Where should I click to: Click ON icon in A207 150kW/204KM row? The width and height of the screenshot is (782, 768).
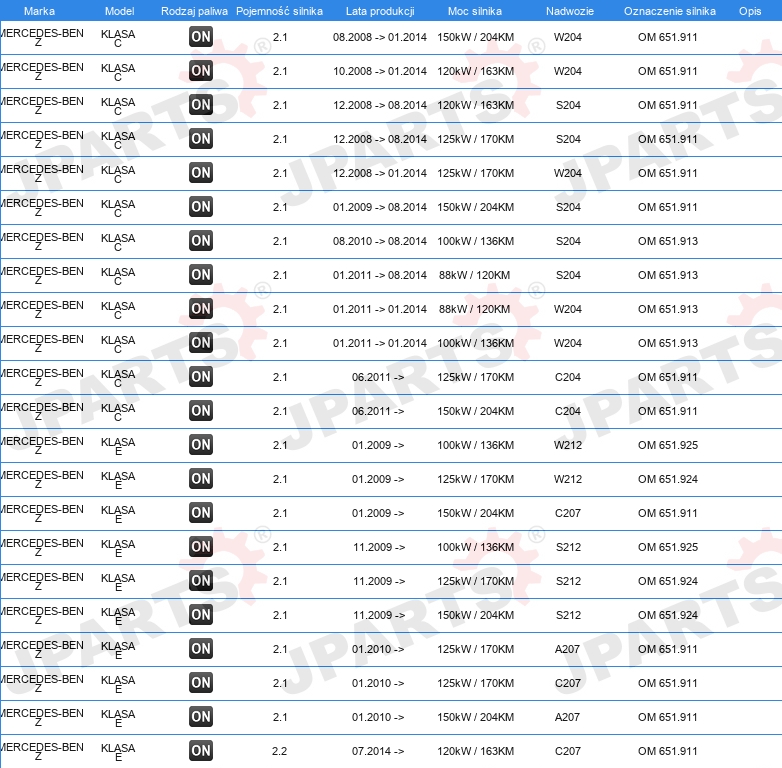pyautogui.click(x=201, y=716)
